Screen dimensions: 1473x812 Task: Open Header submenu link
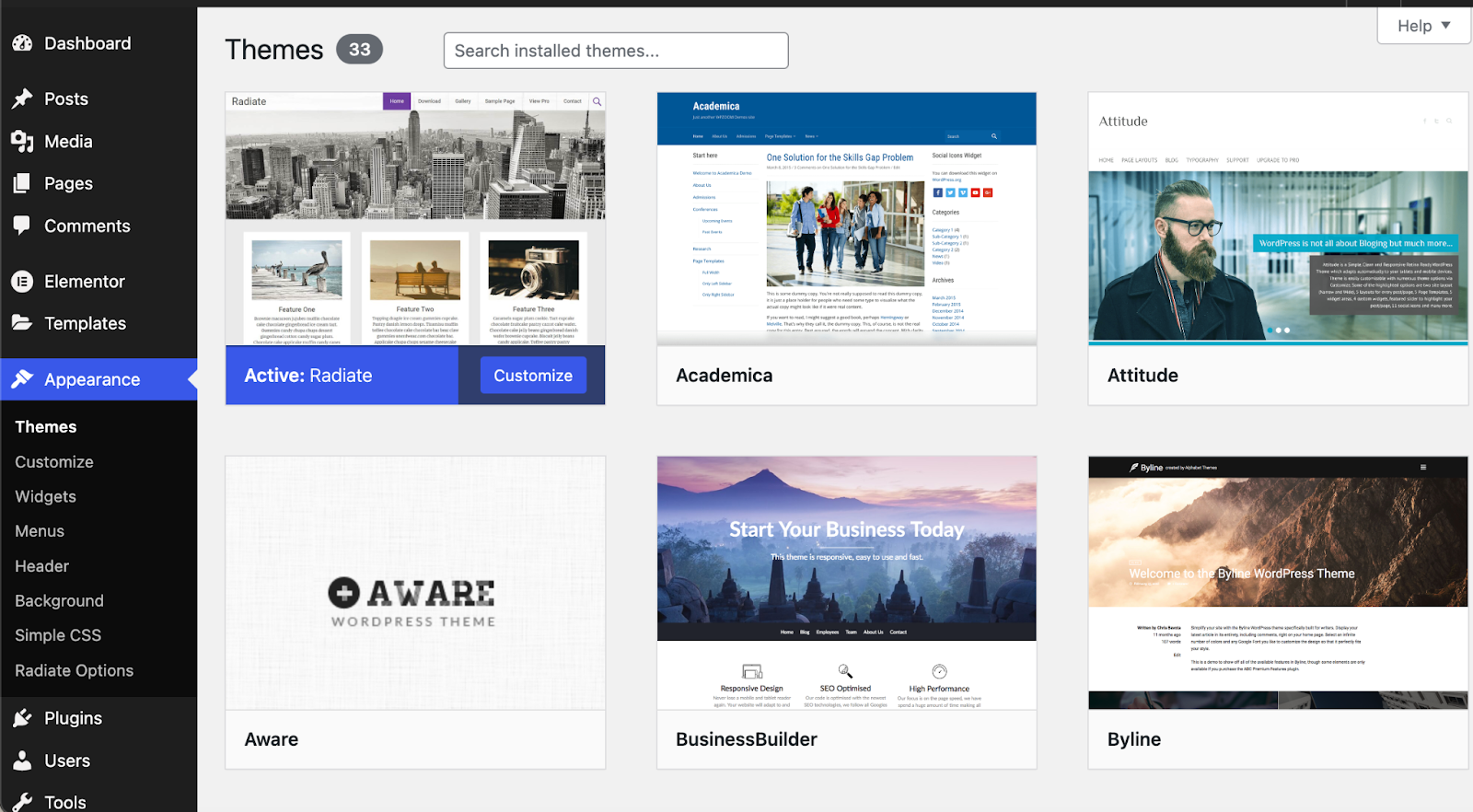[x=41, y=566]
